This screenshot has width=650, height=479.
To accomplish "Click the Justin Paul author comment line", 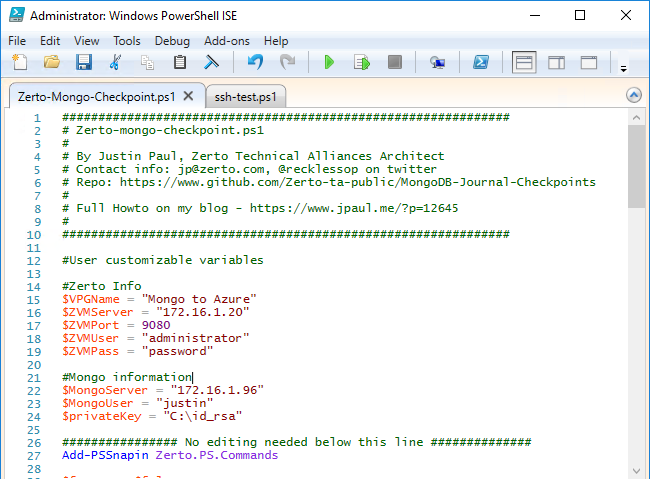I will coord(253,156).
